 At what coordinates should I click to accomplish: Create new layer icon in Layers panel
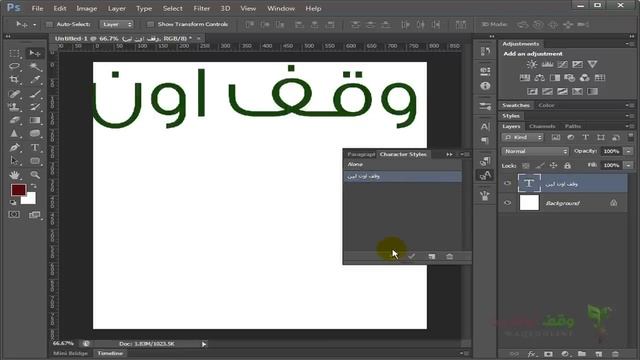pos(599,354)
